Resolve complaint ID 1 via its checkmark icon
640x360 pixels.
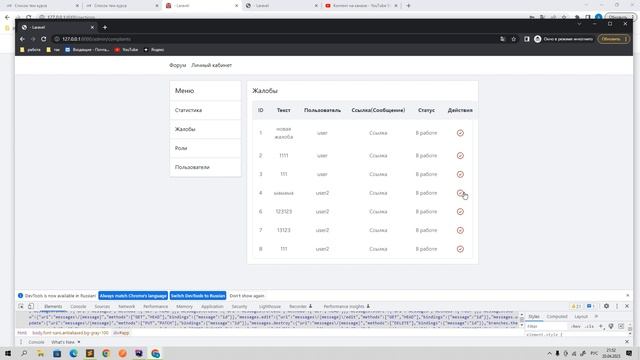coord(460,133)
